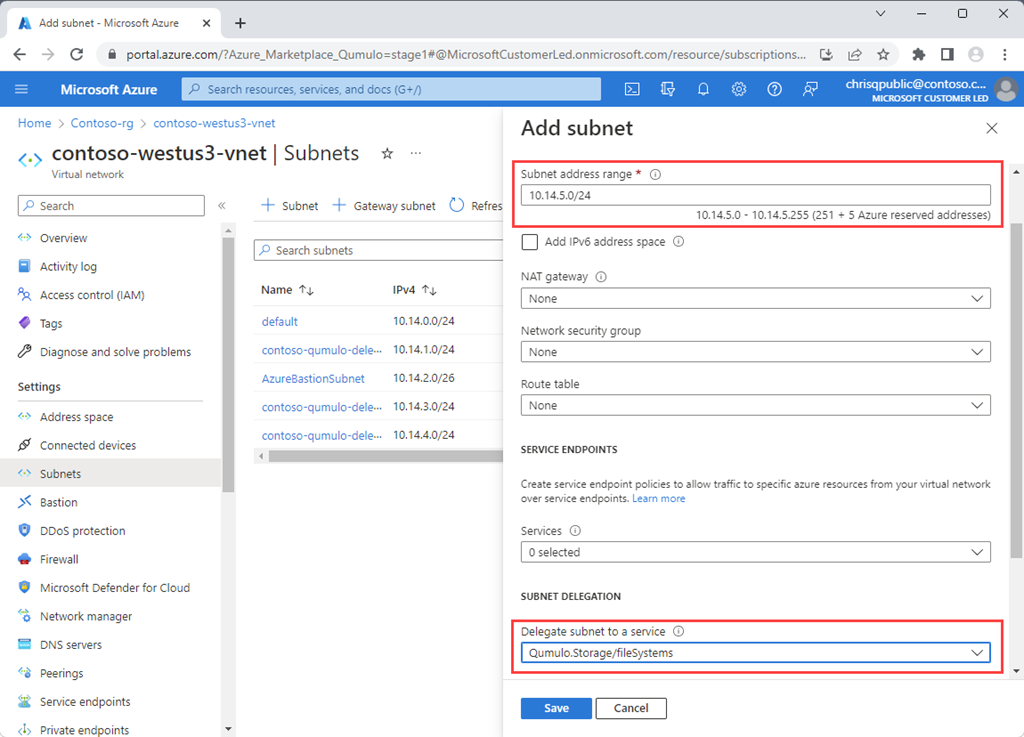Open the Azure portal hamburger menu
The width and height of the screenshot is (1024, 737).
[22, 89]
